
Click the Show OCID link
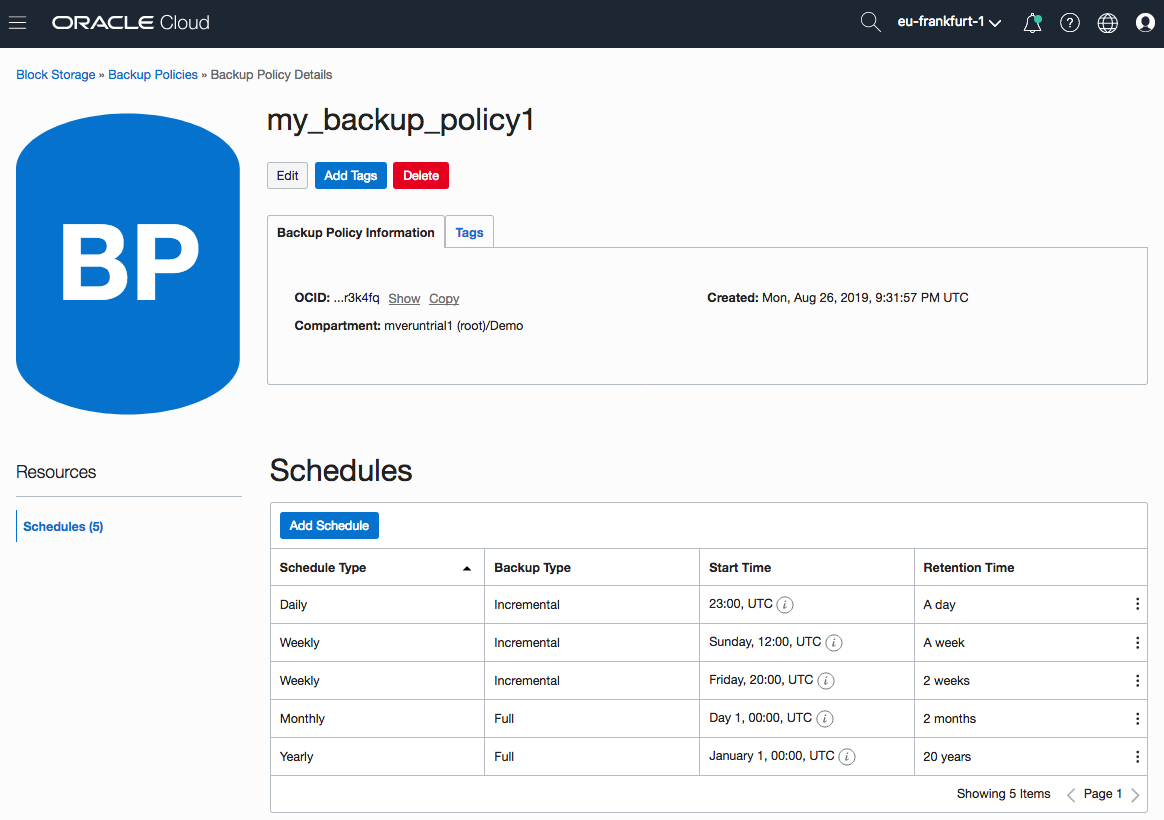[404, 298]
